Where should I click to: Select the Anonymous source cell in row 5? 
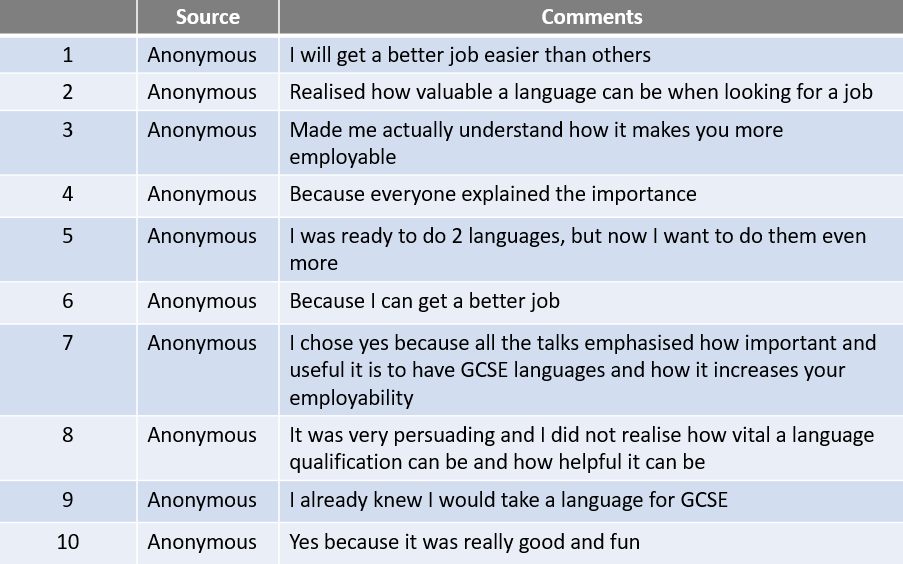tap(202, 236)
